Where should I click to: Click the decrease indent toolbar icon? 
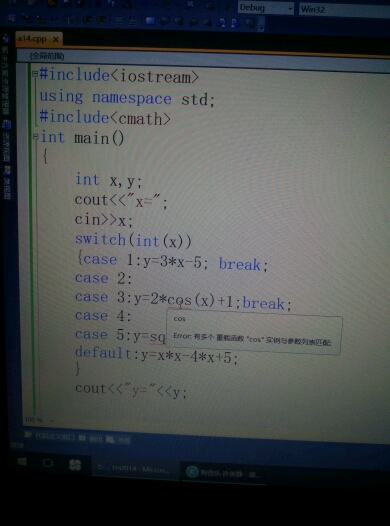[87, 19]
